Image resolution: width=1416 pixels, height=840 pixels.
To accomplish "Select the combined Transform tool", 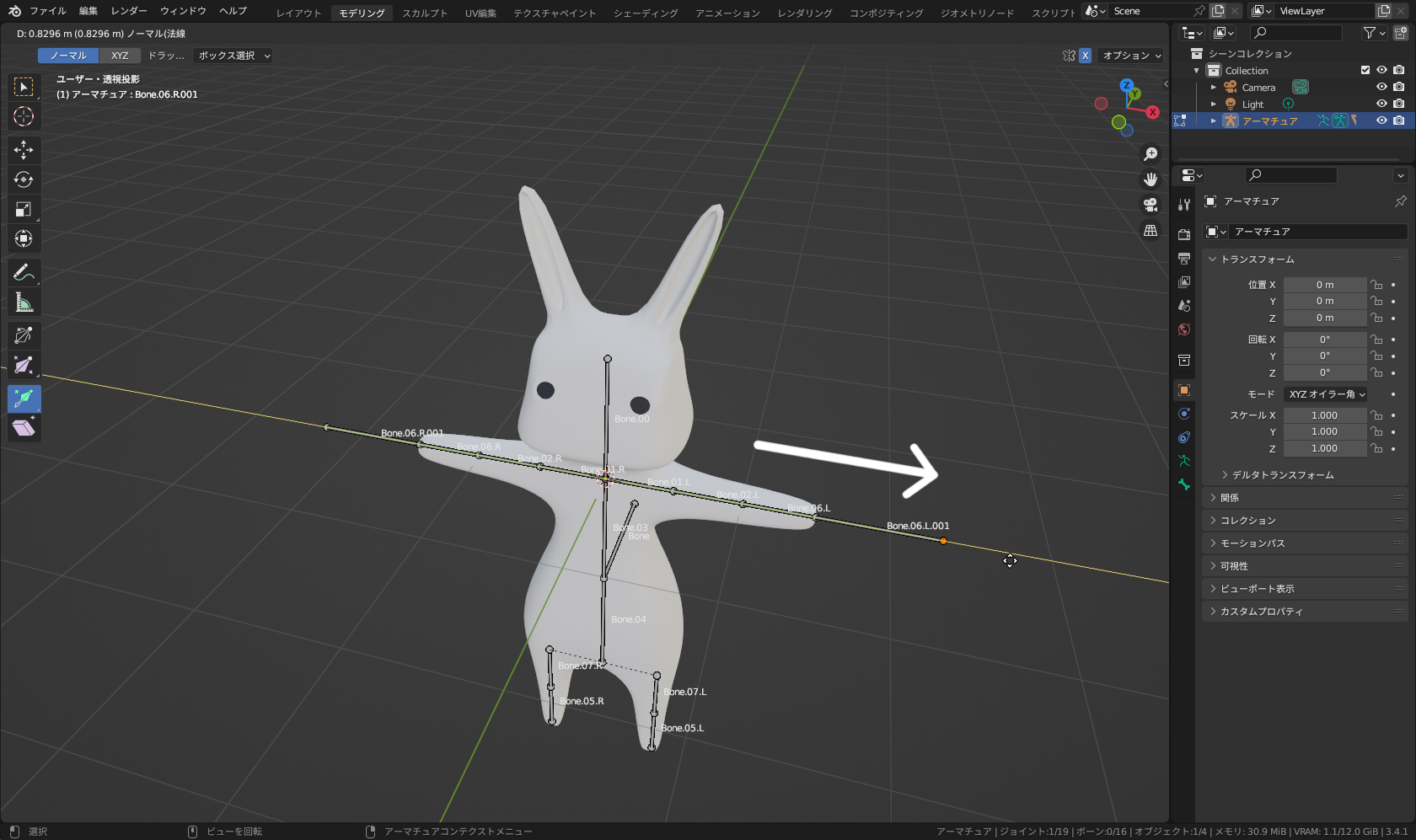I will point(24,238).
